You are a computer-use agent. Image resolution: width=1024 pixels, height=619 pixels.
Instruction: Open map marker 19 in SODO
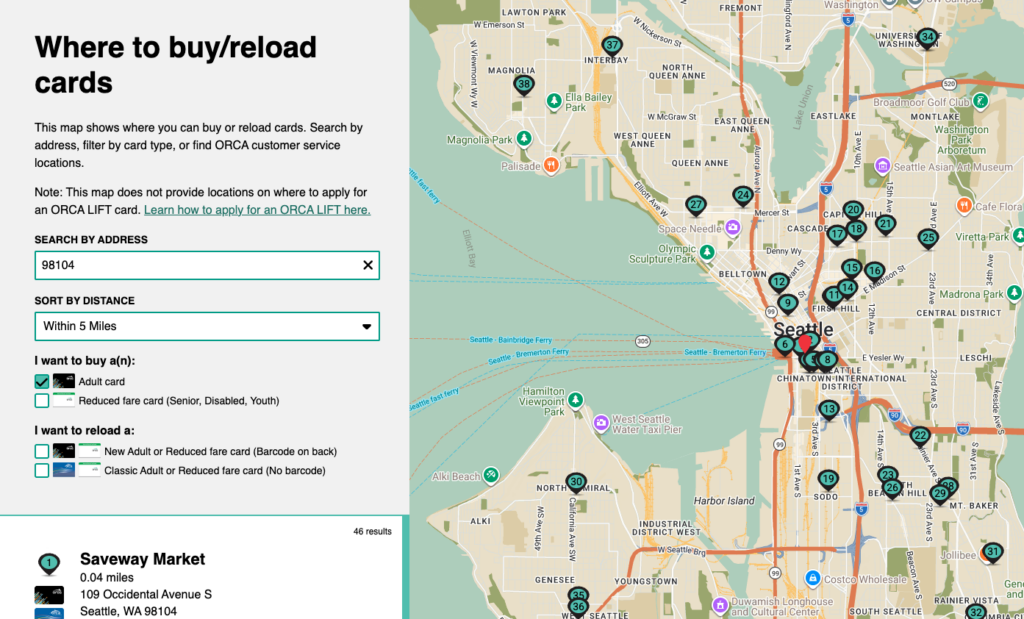click(x=827, y=480)
